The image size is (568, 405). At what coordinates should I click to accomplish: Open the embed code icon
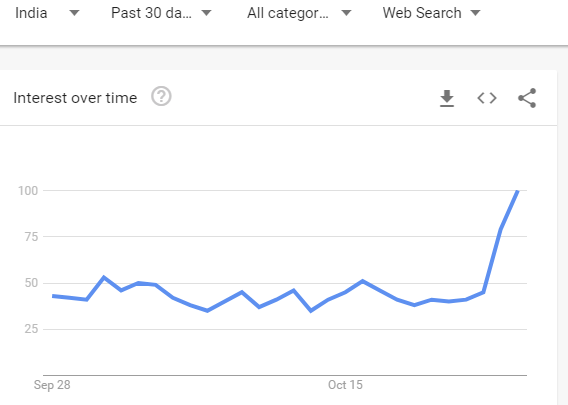pos(487,98)
